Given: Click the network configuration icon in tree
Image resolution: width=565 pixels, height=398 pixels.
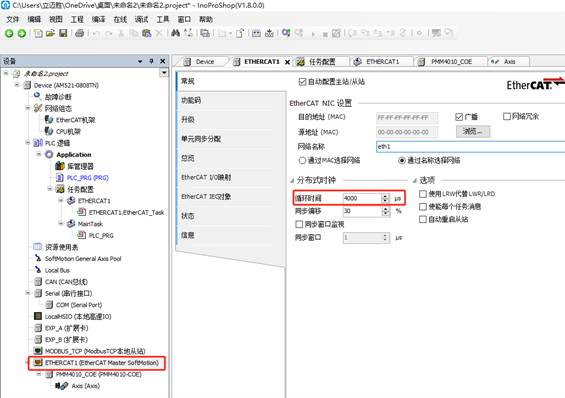Looking at the screenshot, I should [x=38, y=108].
